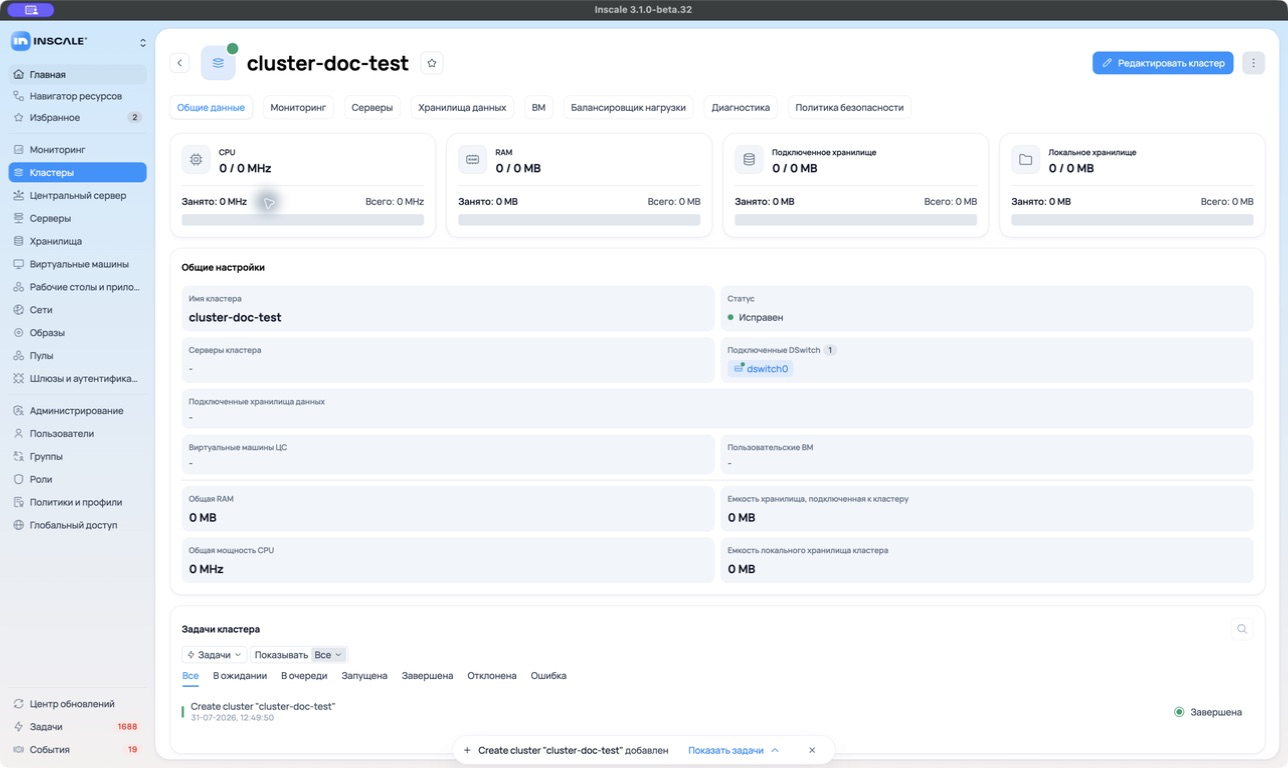Screen dimensions: 1288x768
Task: Open Администрирование in sidebar
Action: [x=78, y=411]
